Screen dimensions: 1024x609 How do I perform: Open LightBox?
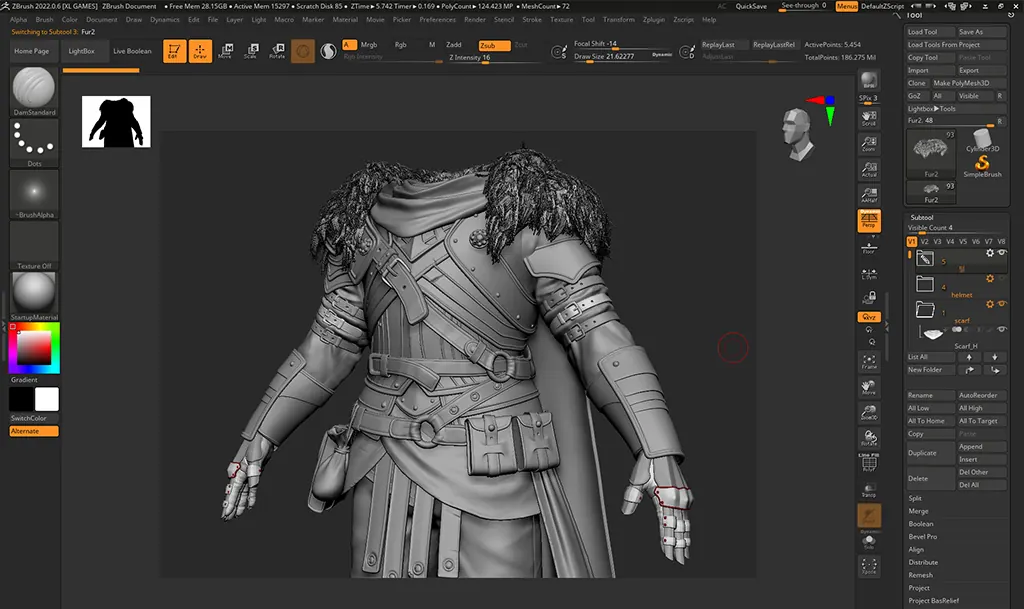(x=82, y=51)
